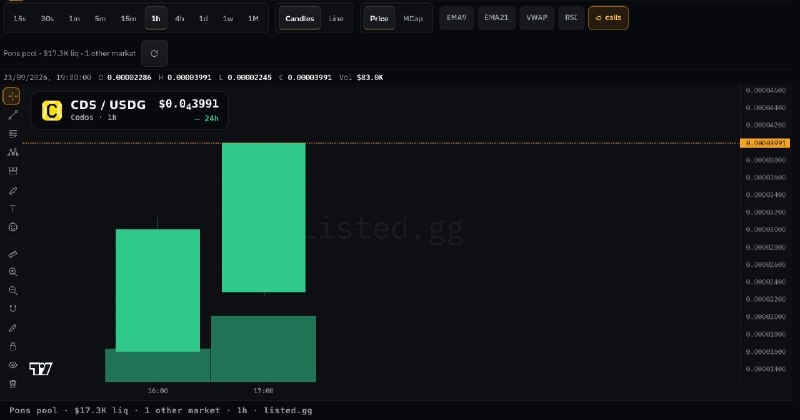Hide all drawings with eye icon

13,365
